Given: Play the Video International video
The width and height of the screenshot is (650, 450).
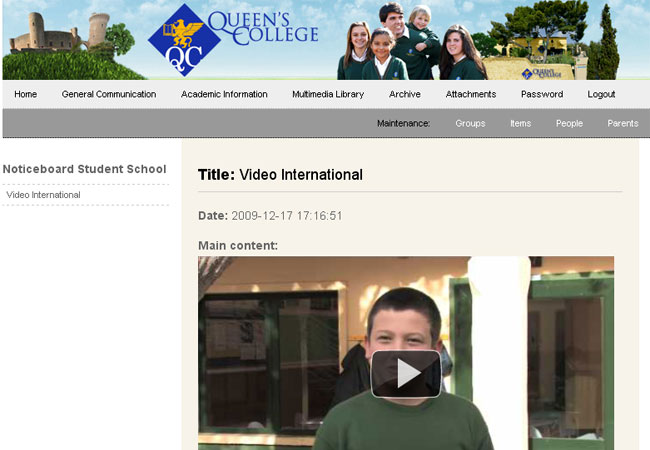Looking at the screenshot, I should (406, 374).
